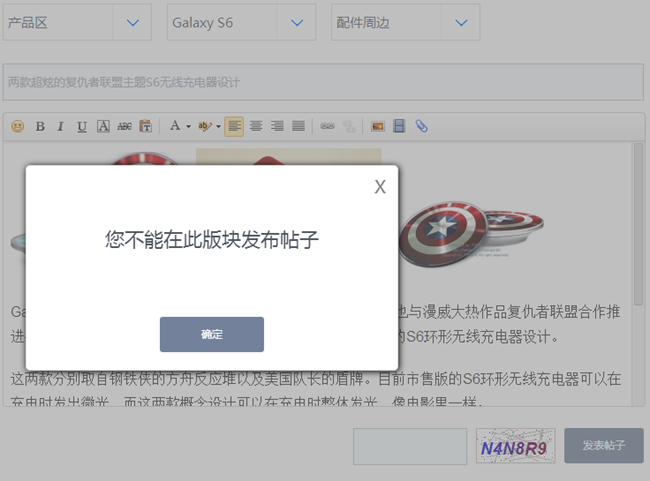Insert a hyperlink with the link icon
This screenshot has height=481, width=650.
[327, 126]
